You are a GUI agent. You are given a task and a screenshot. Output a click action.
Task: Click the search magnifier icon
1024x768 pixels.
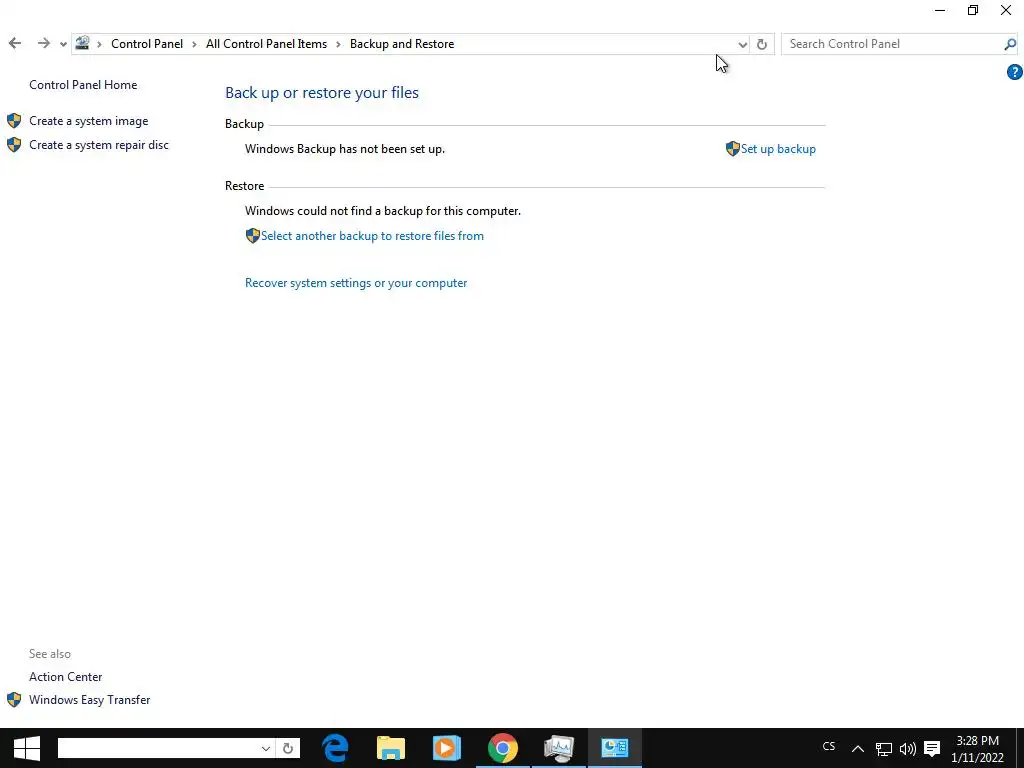click(1010, 44)
